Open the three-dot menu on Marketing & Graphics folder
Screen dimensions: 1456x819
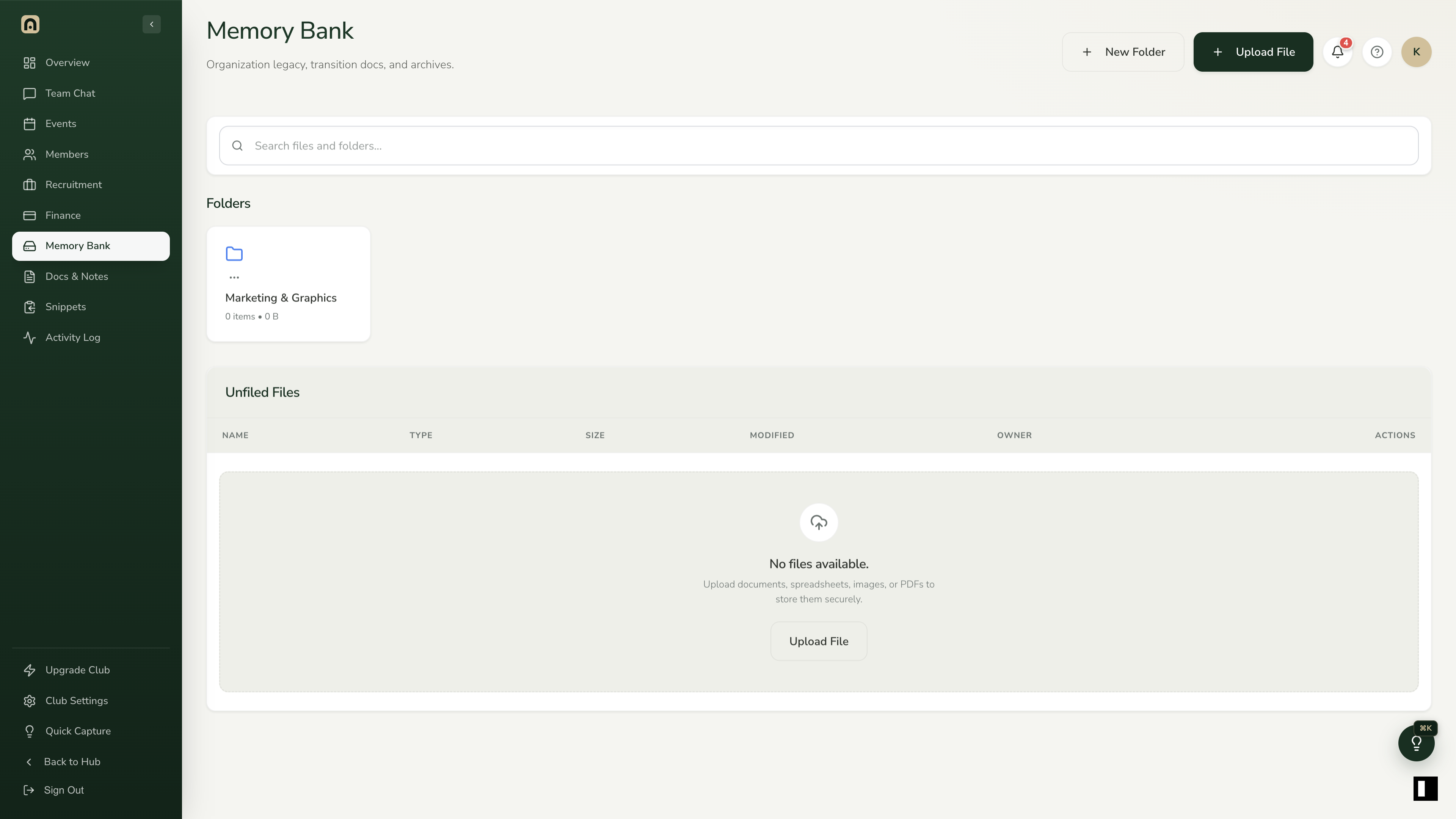point(234,278)
